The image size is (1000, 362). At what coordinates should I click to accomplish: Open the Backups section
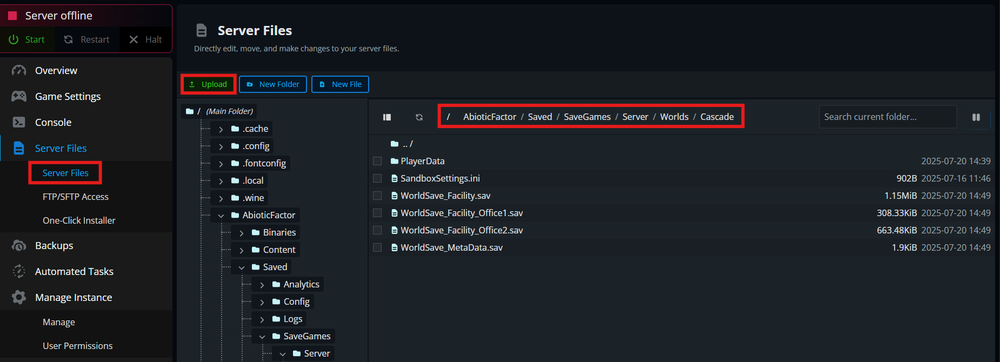[54, 245]
